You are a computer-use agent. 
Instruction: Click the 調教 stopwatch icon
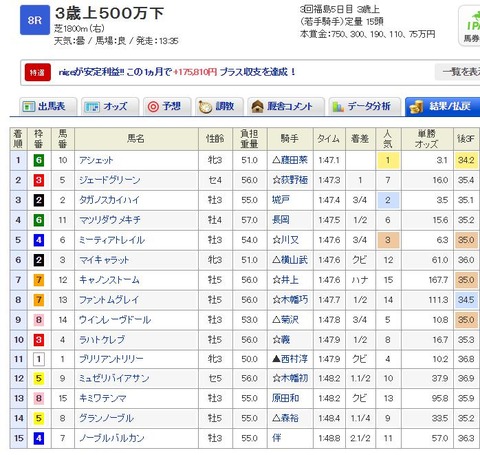coord(205,107)
